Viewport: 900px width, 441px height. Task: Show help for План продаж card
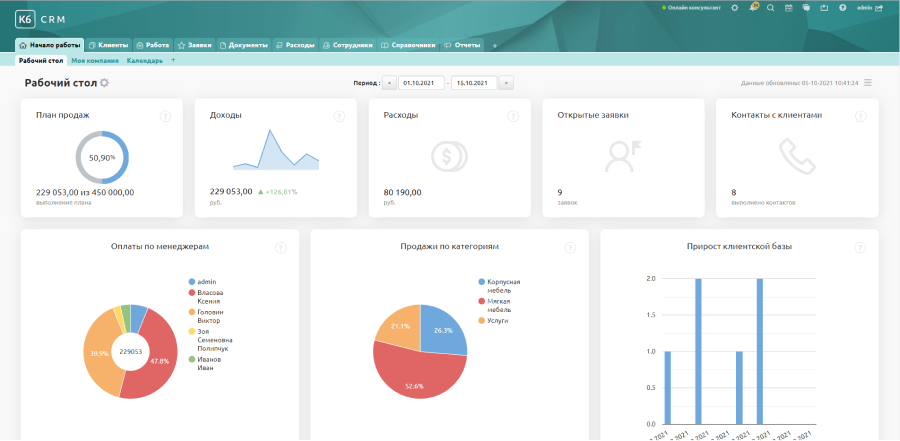pyautogui.click(x=165, y=116)
